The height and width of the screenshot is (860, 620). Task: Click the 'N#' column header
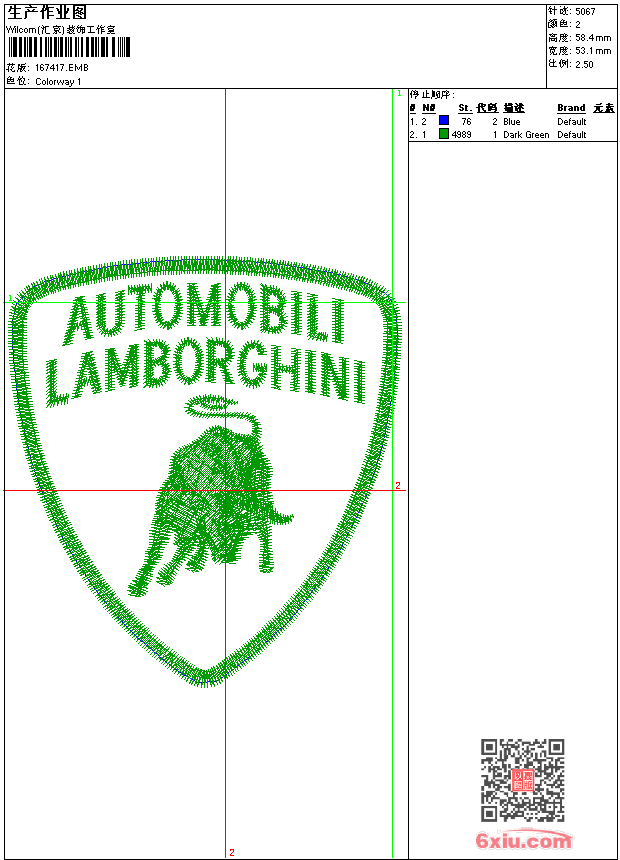coord(429,108)
